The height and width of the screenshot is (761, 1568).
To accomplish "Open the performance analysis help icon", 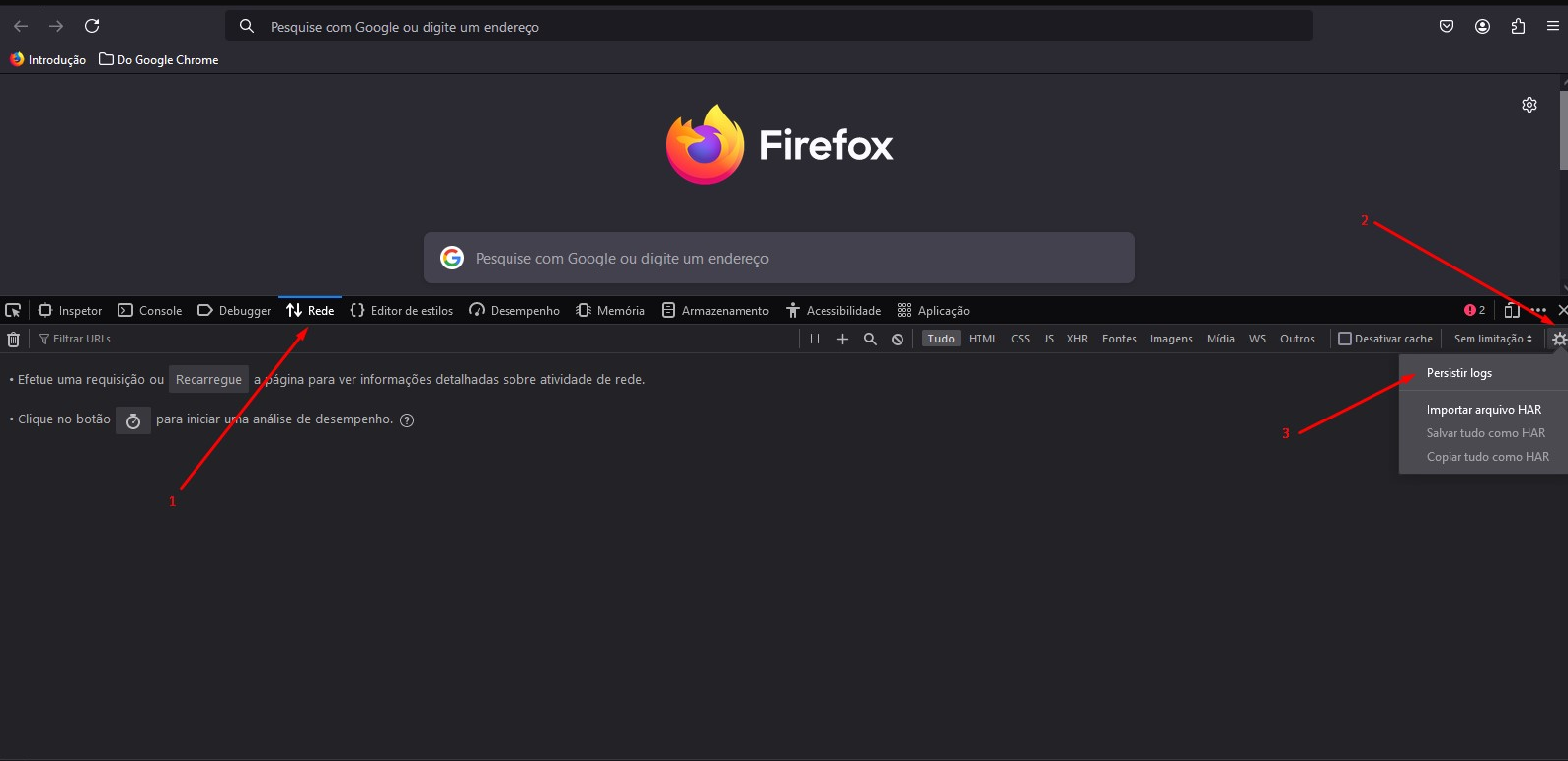I will coord(407,420).
